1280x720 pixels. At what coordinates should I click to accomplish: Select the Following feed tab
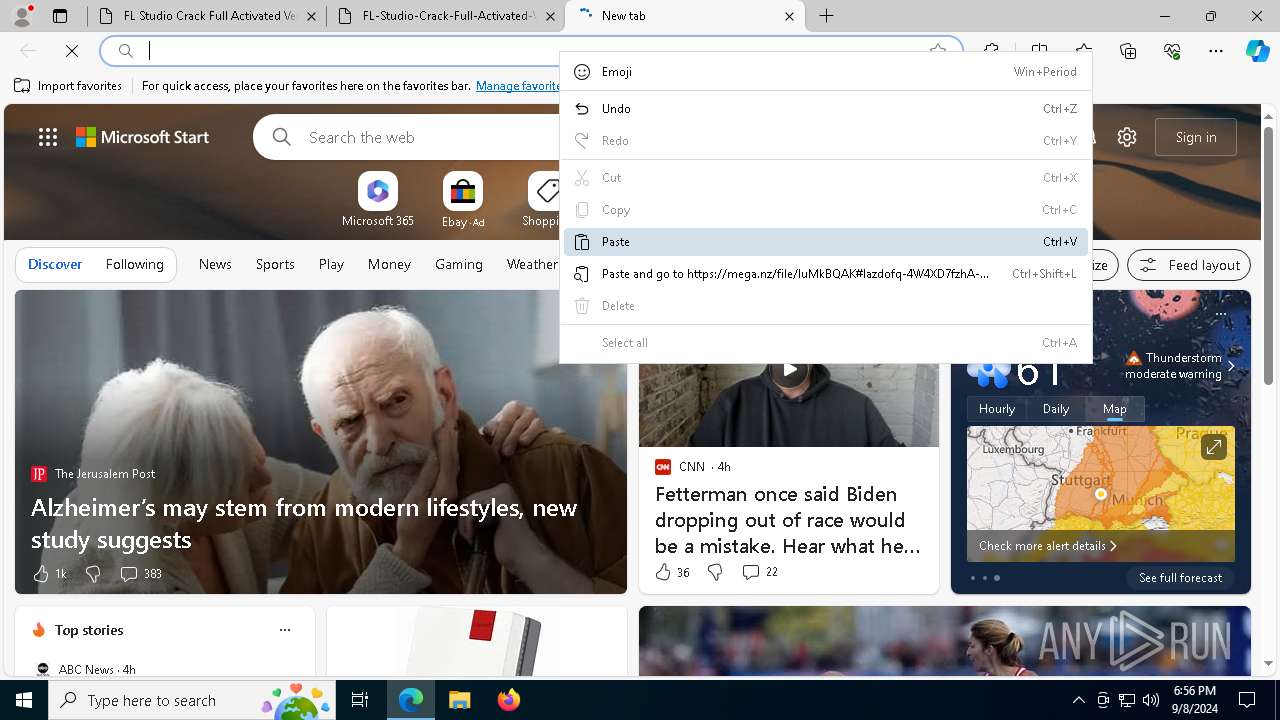[135, 265]
